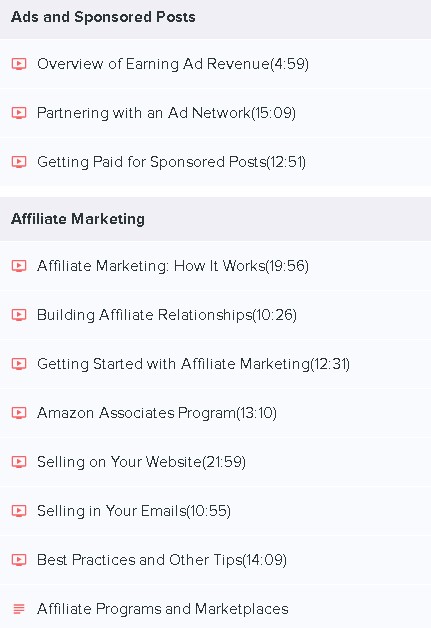Open Affiliate Programs and Marketplaces text lesson
Viewport: 431px width, 628px height.
point(216,607)
